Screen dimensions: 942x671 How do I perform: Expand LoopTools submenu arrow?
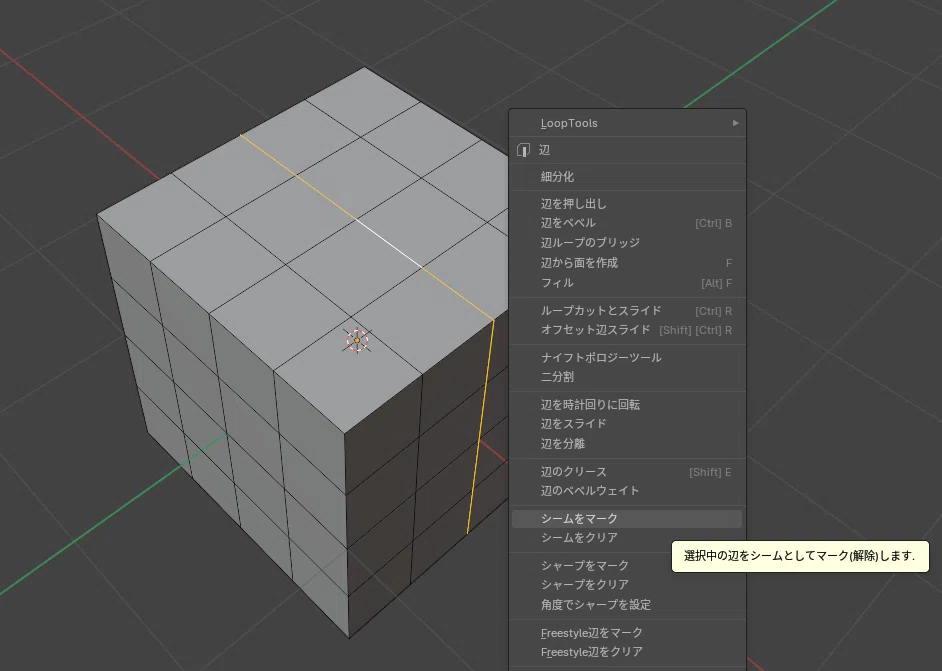(735, 123)
